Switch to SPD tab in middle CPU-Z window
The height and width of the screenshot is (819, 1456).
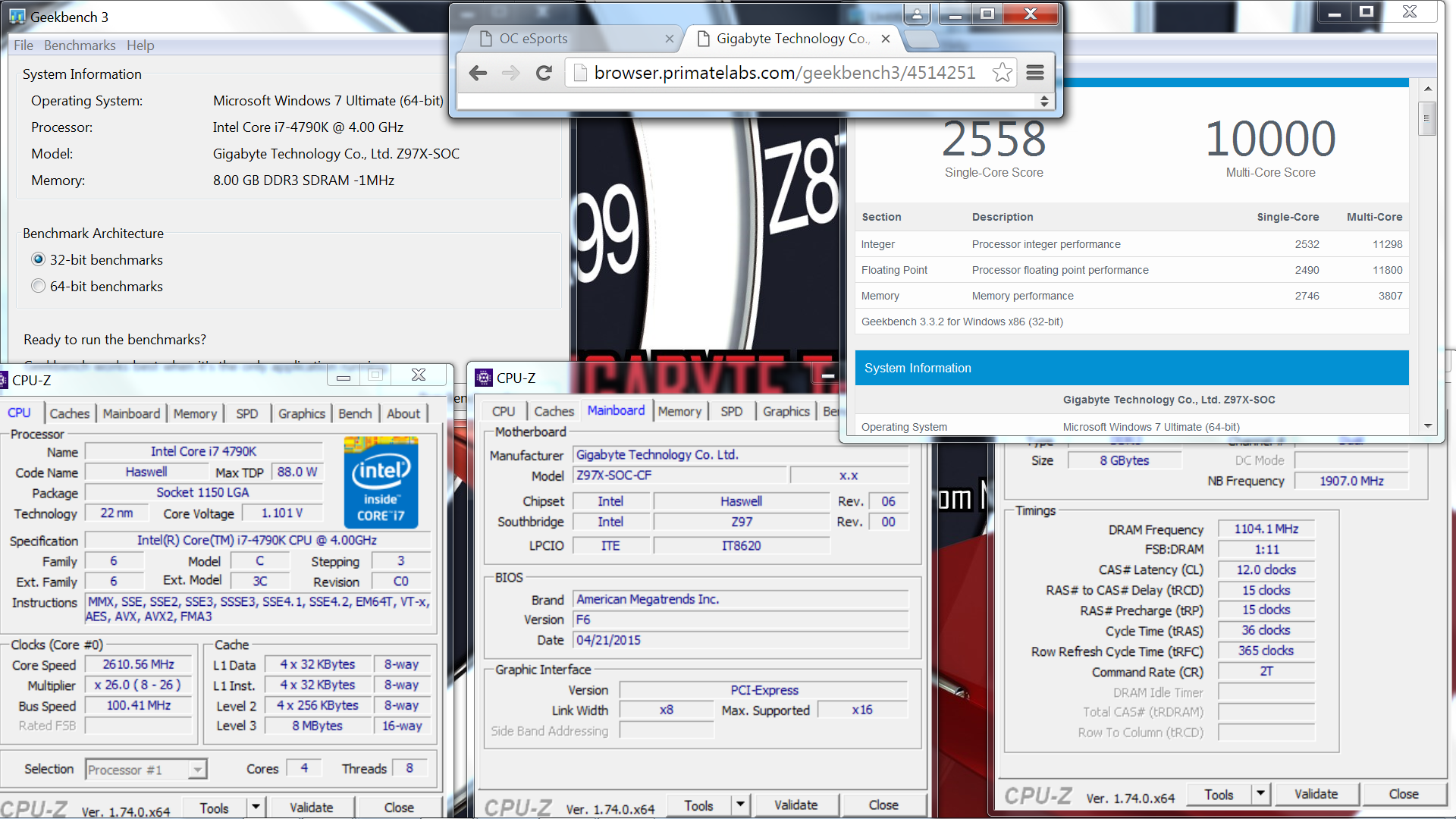732,411
